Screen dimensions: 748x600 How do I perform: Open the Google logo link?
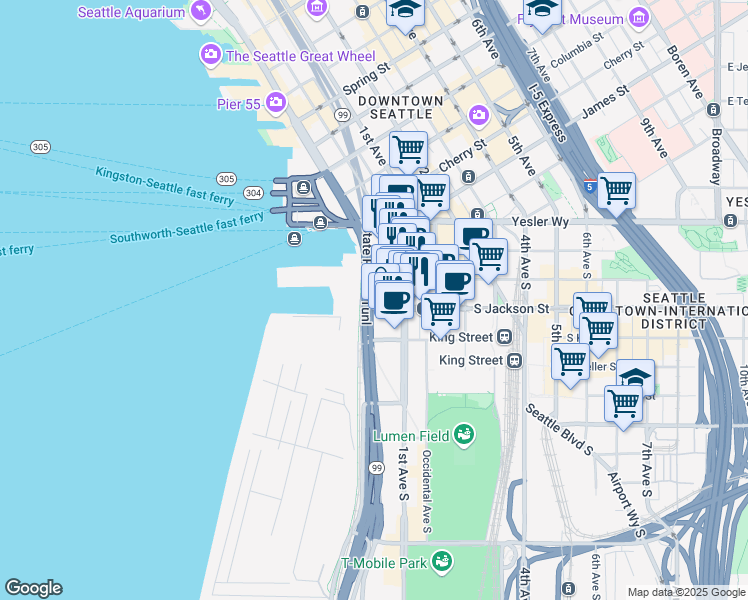point(33,588)
